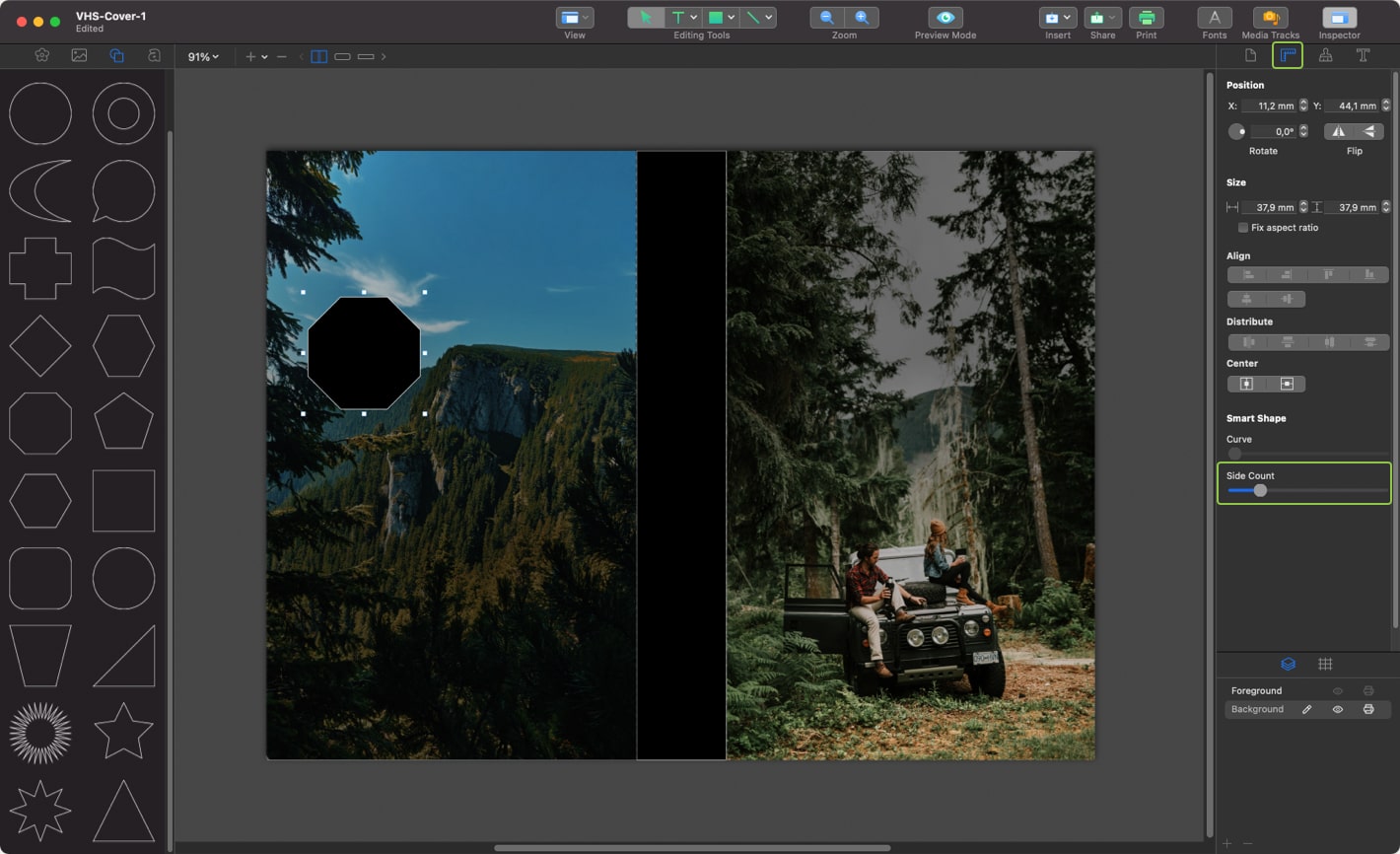Flip the shape horizontally
Image resolution: width=1400 pixels, height=854 pixels.
tap(1338, 131)
